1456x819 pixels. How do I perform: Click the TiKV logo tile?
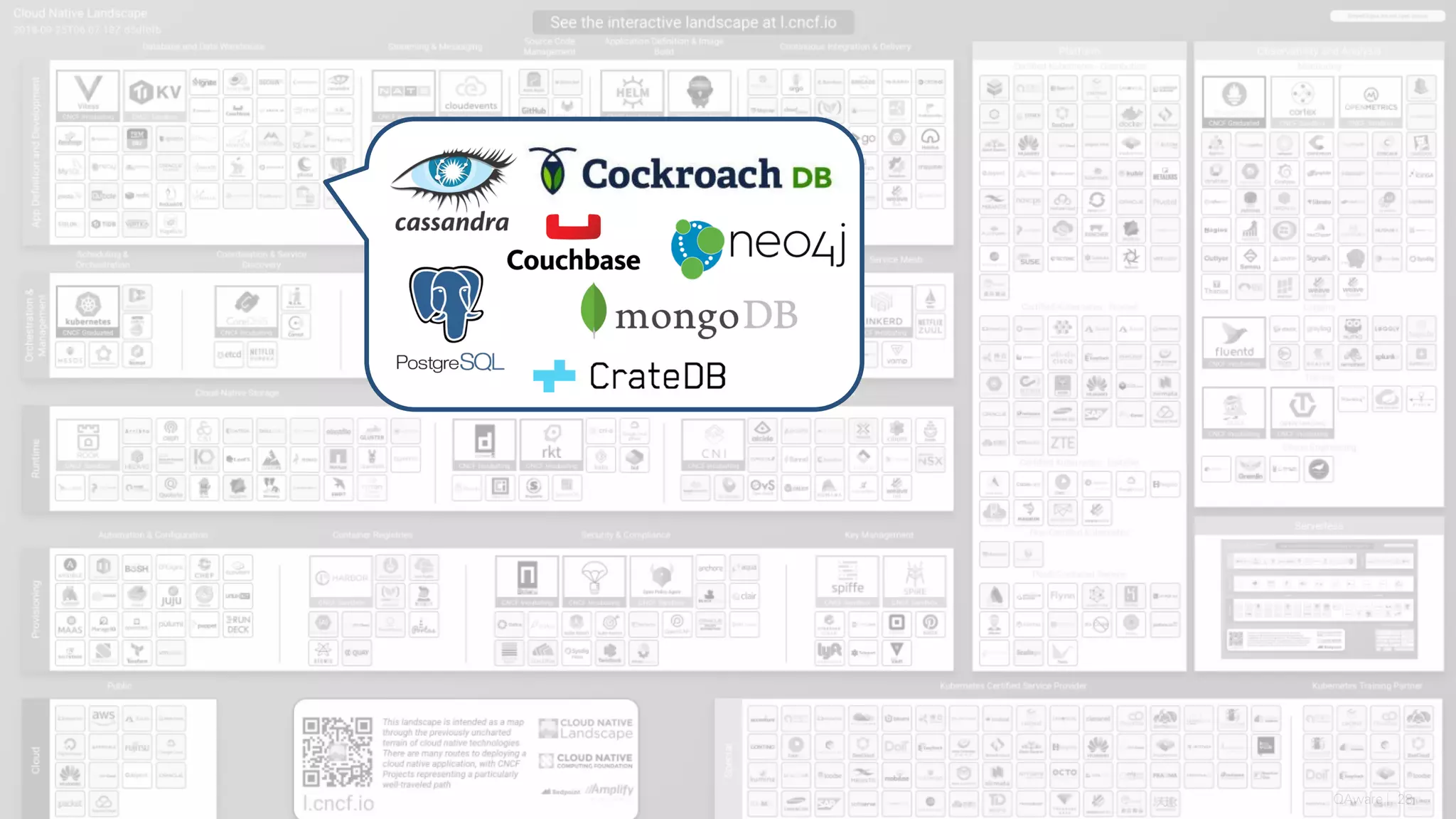[155, 94]
